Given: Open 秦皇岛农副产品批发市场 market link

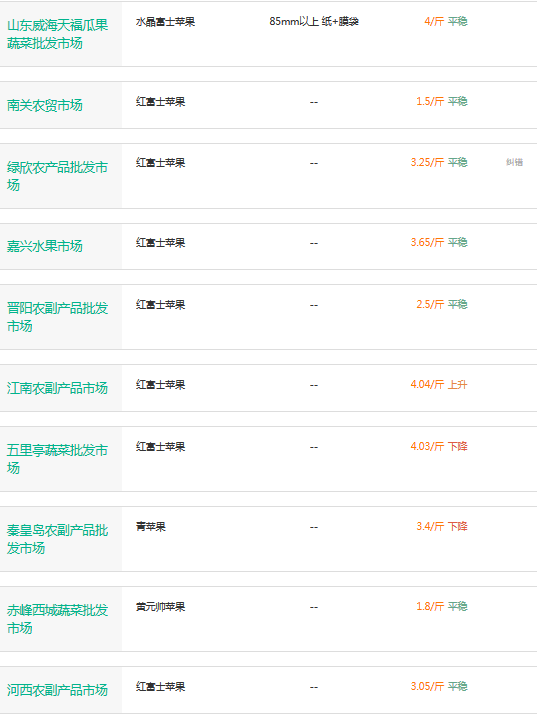Looking at the screenshot, I should [57, 539].
